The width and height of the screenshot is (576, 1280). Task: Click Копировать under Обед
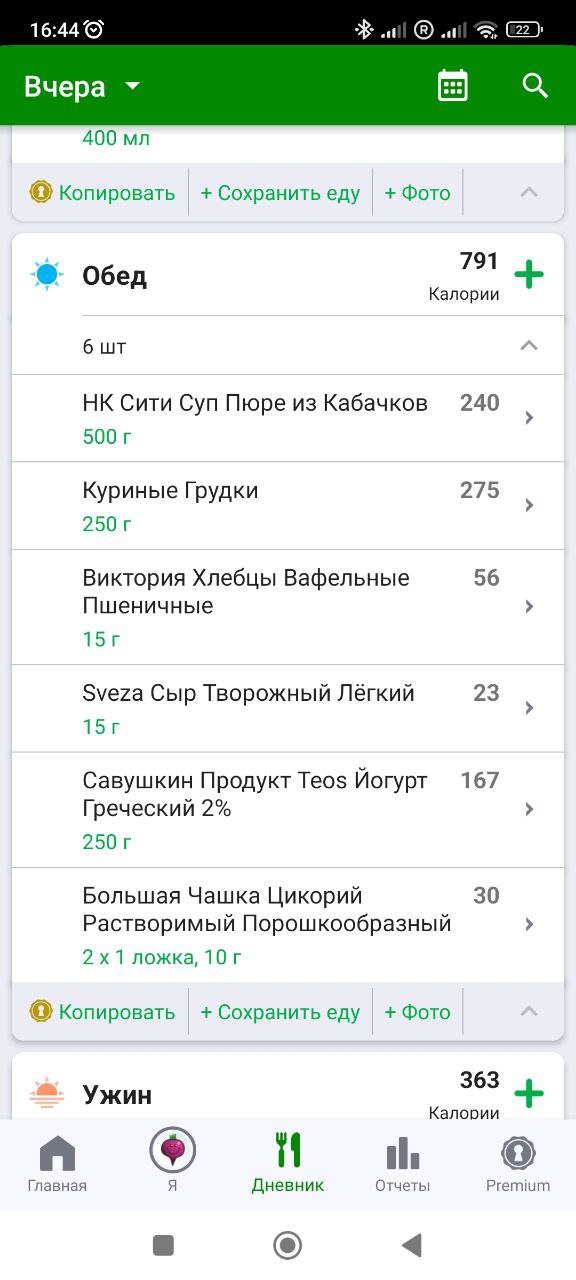coord(102,1012)
